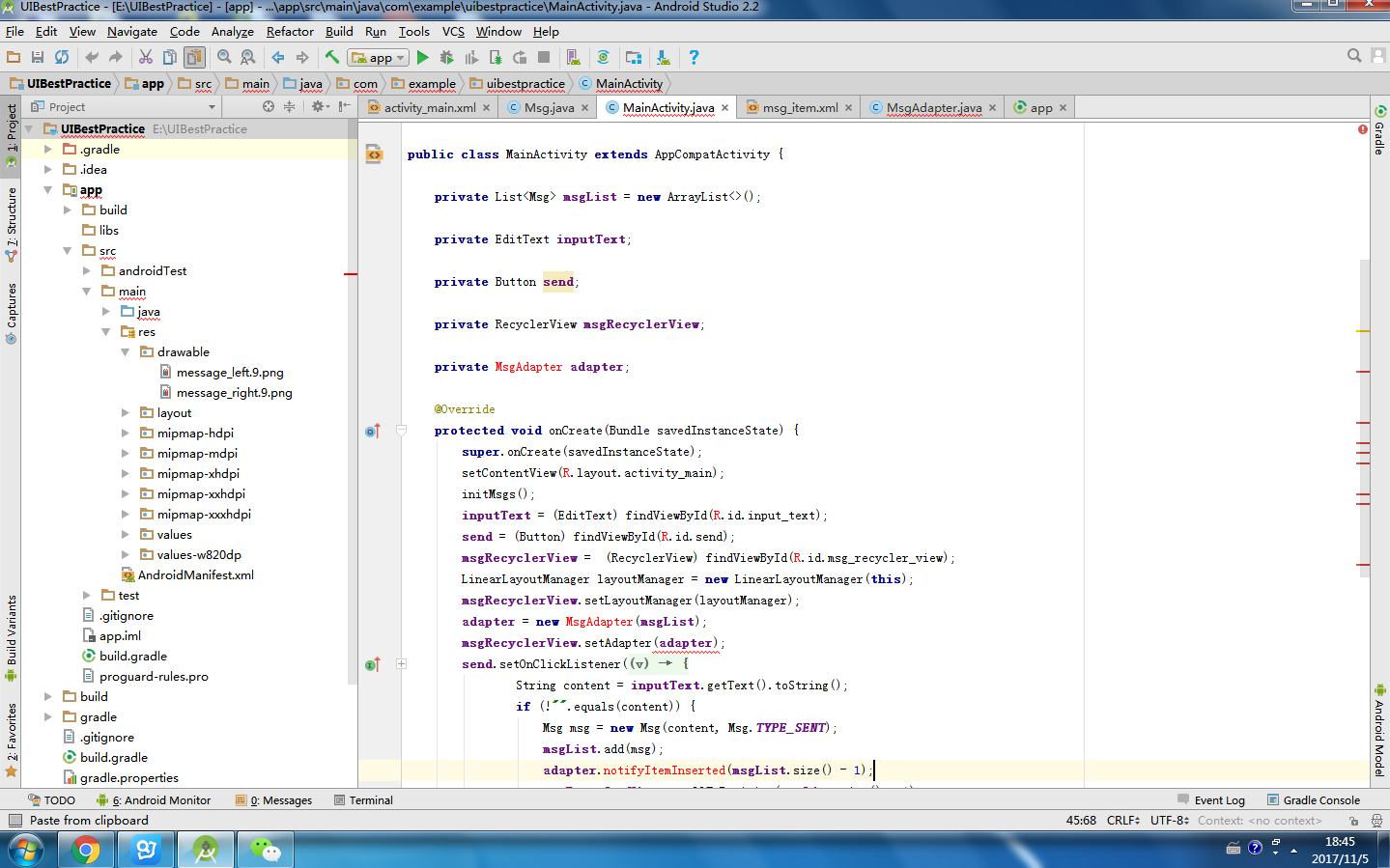Toggle the read-only lock icon in status bar
1390x868 pixels.
tap(1354, 821)
